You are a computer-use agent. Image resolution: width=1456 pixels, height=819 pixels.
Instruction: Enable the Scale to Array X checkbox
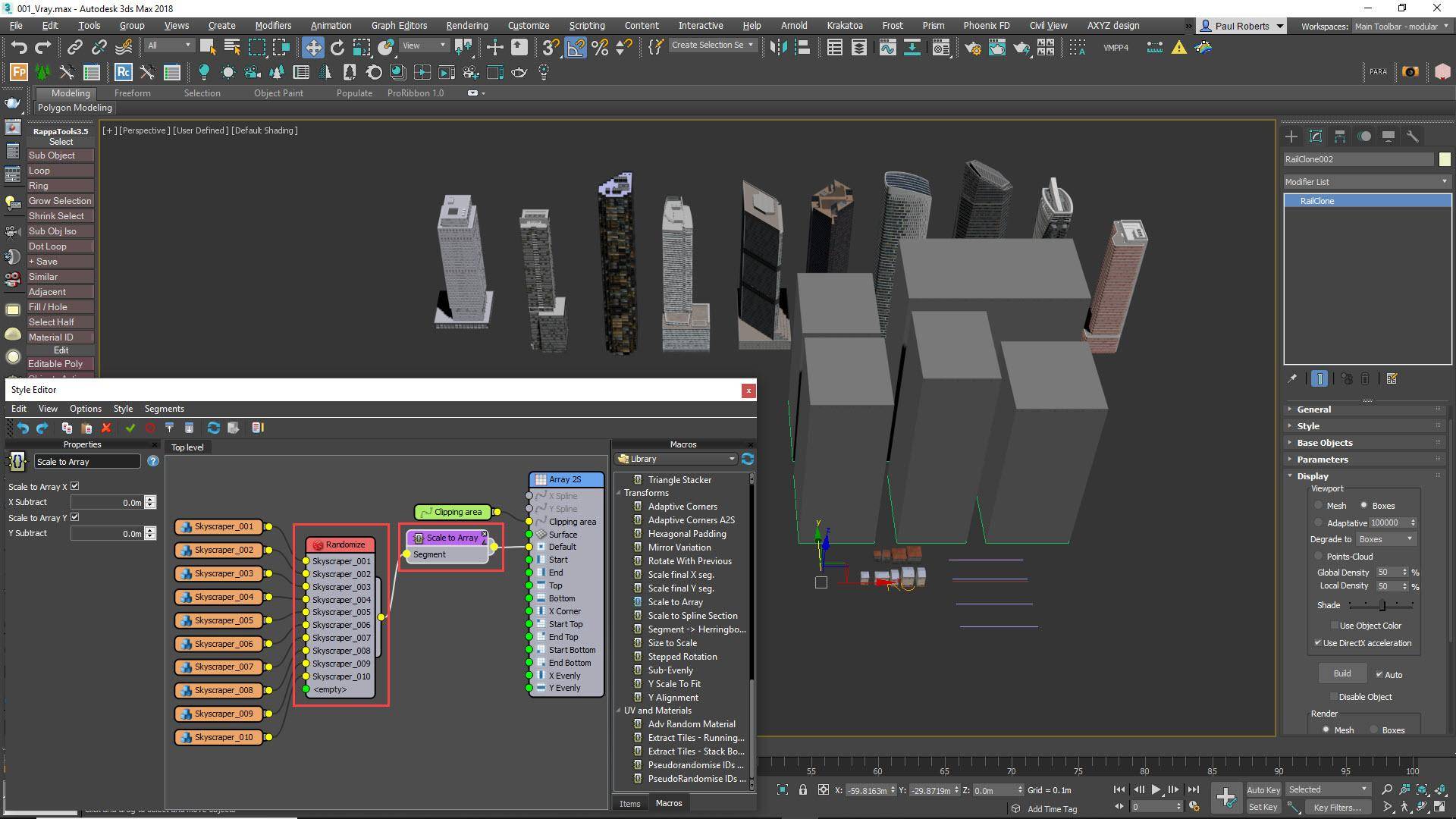[74, 486]
